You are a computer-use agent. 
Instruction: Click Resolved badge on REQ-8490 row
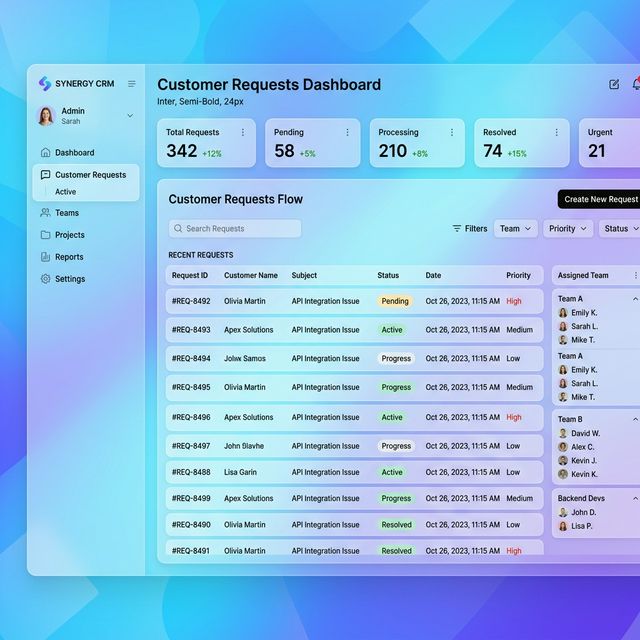[396, 524]
